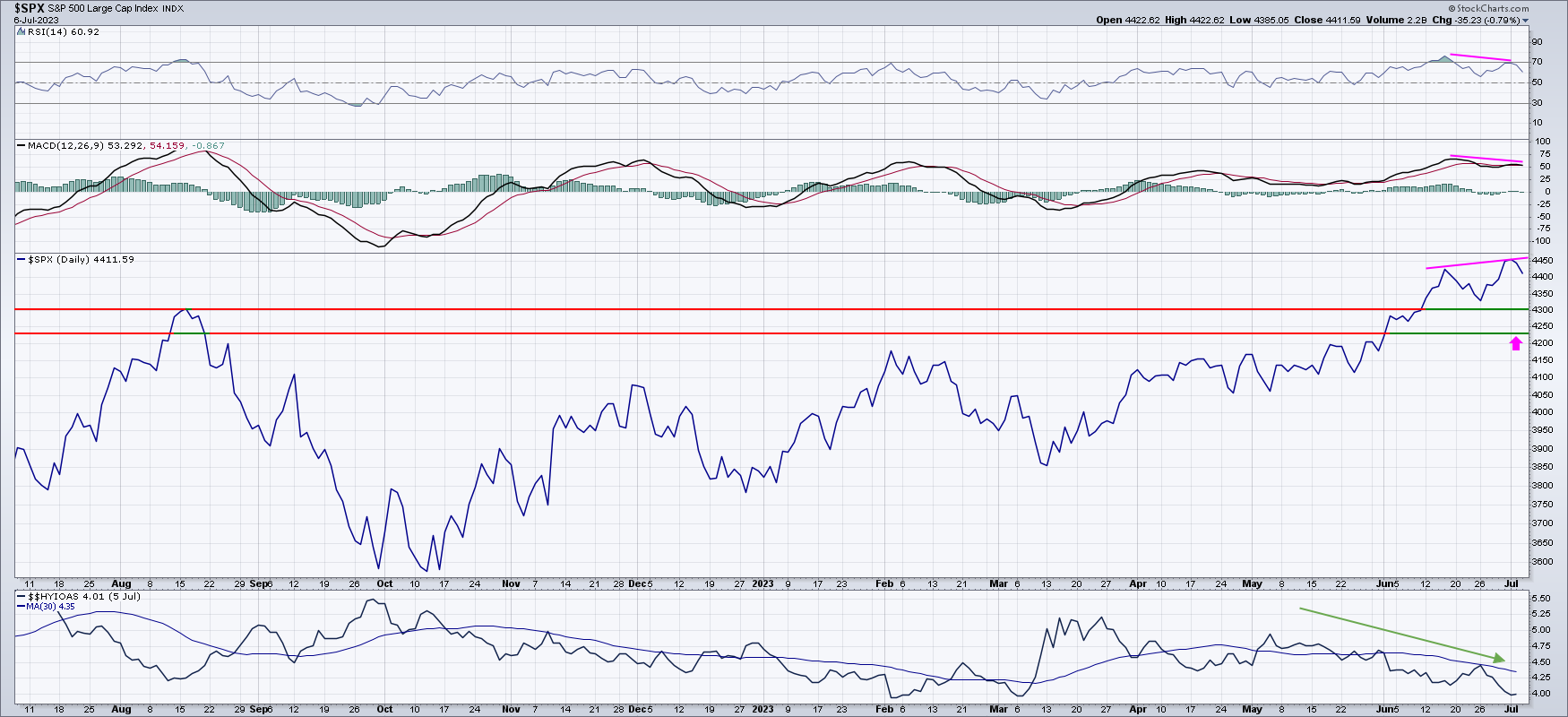The width and height of the screenshot is (1568, 717).
Task: Click the Volume 2.2B reading
Action: coord(1396,20)
